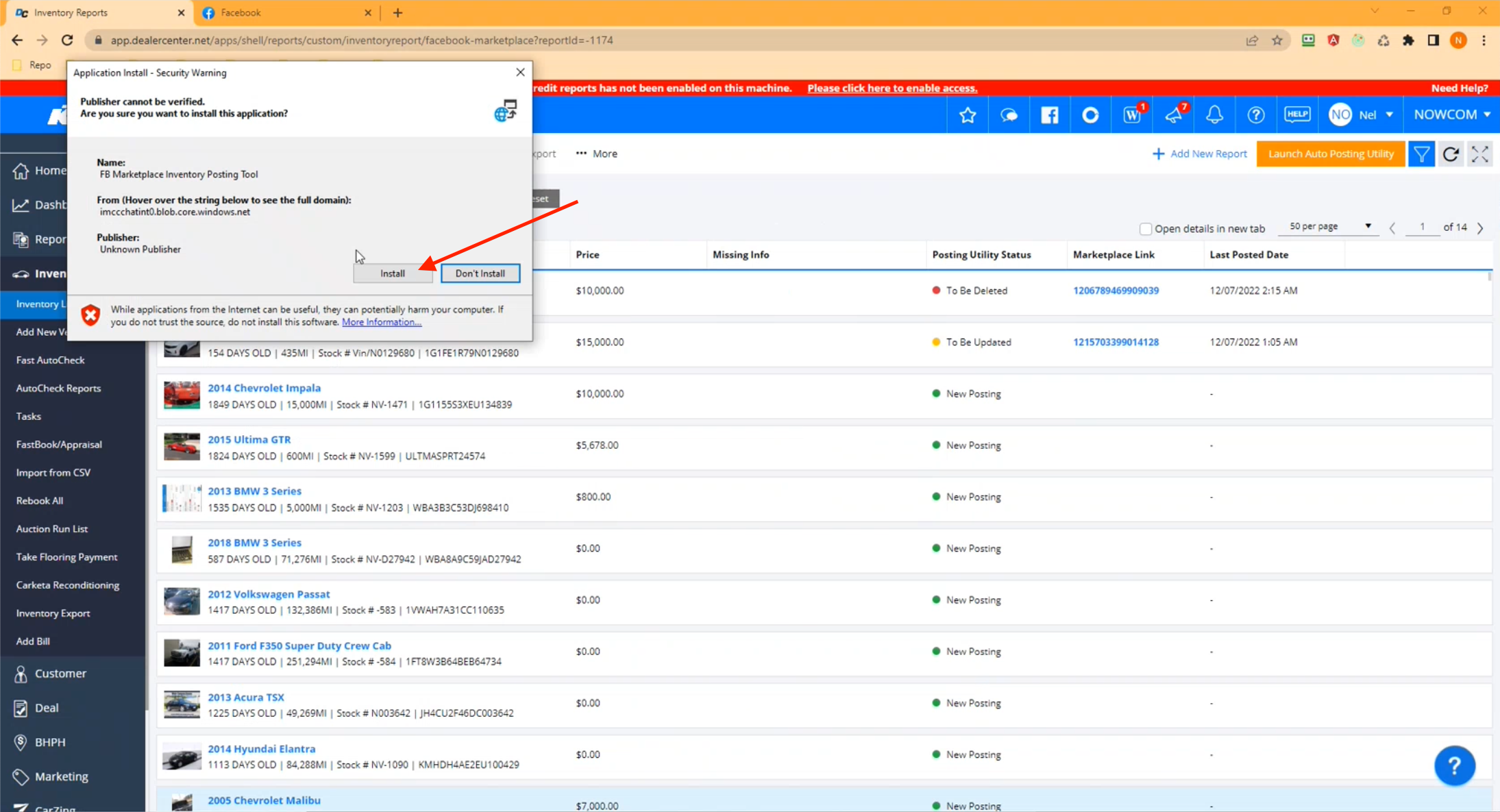Open the HELP monitor icon in header
This screenshot has height=812, width=1500.
(1296, 114)
